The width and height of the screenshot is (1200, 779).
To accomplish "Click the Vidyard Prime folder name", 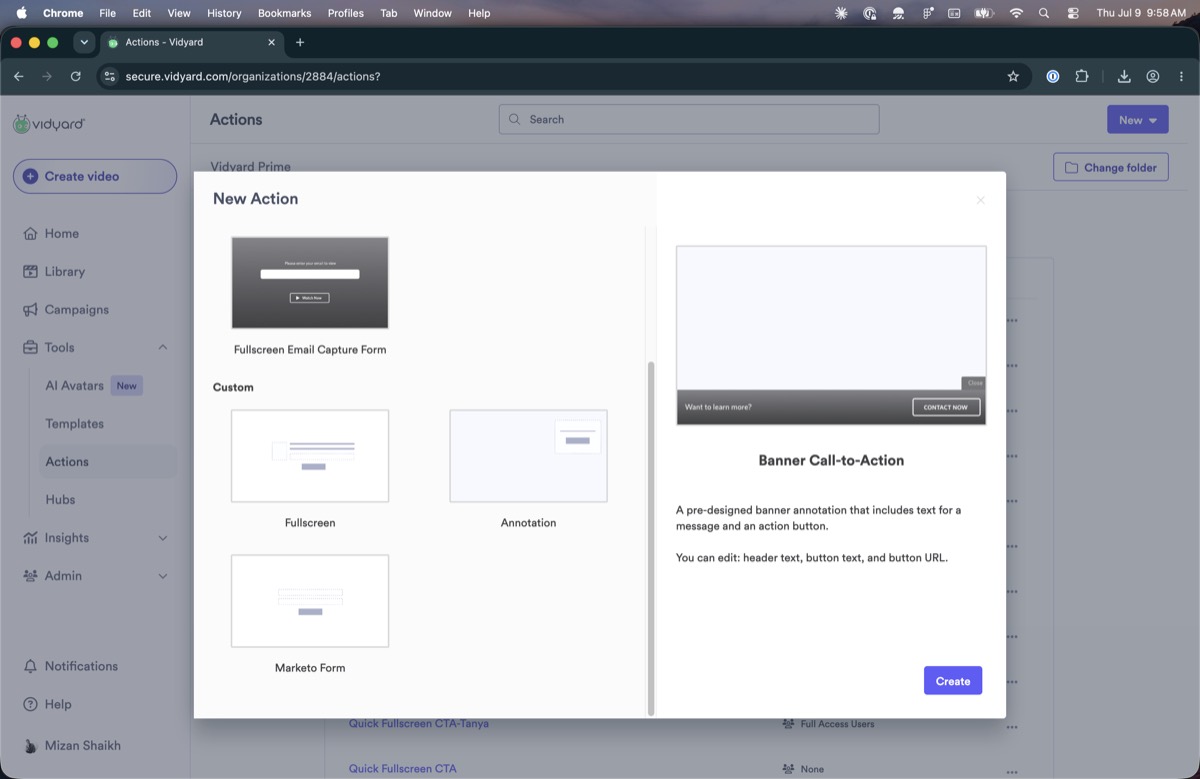I will (x=250, y=166).
